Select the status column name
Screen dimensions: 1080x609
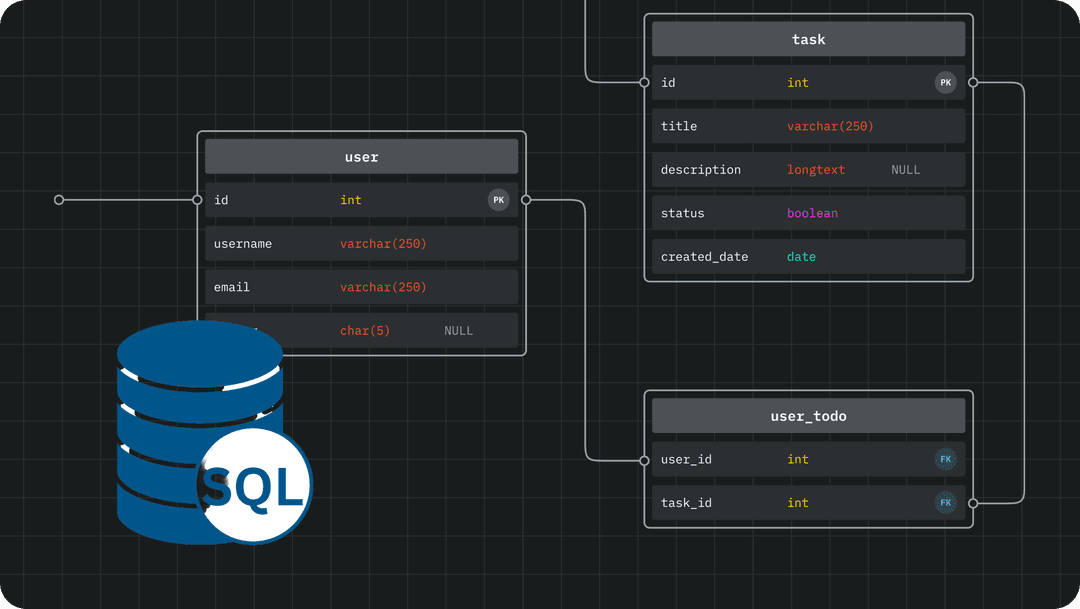point(683,213)
